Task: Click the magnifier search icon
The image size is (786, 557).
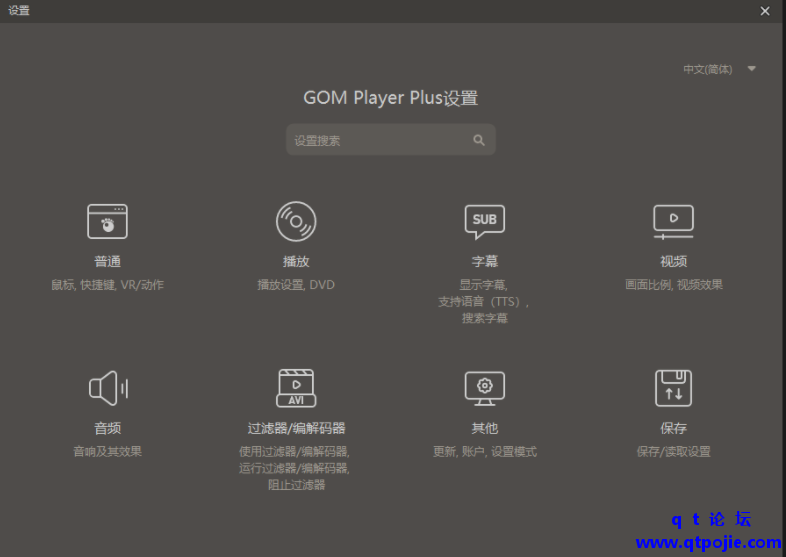Action: pos(479,140)
